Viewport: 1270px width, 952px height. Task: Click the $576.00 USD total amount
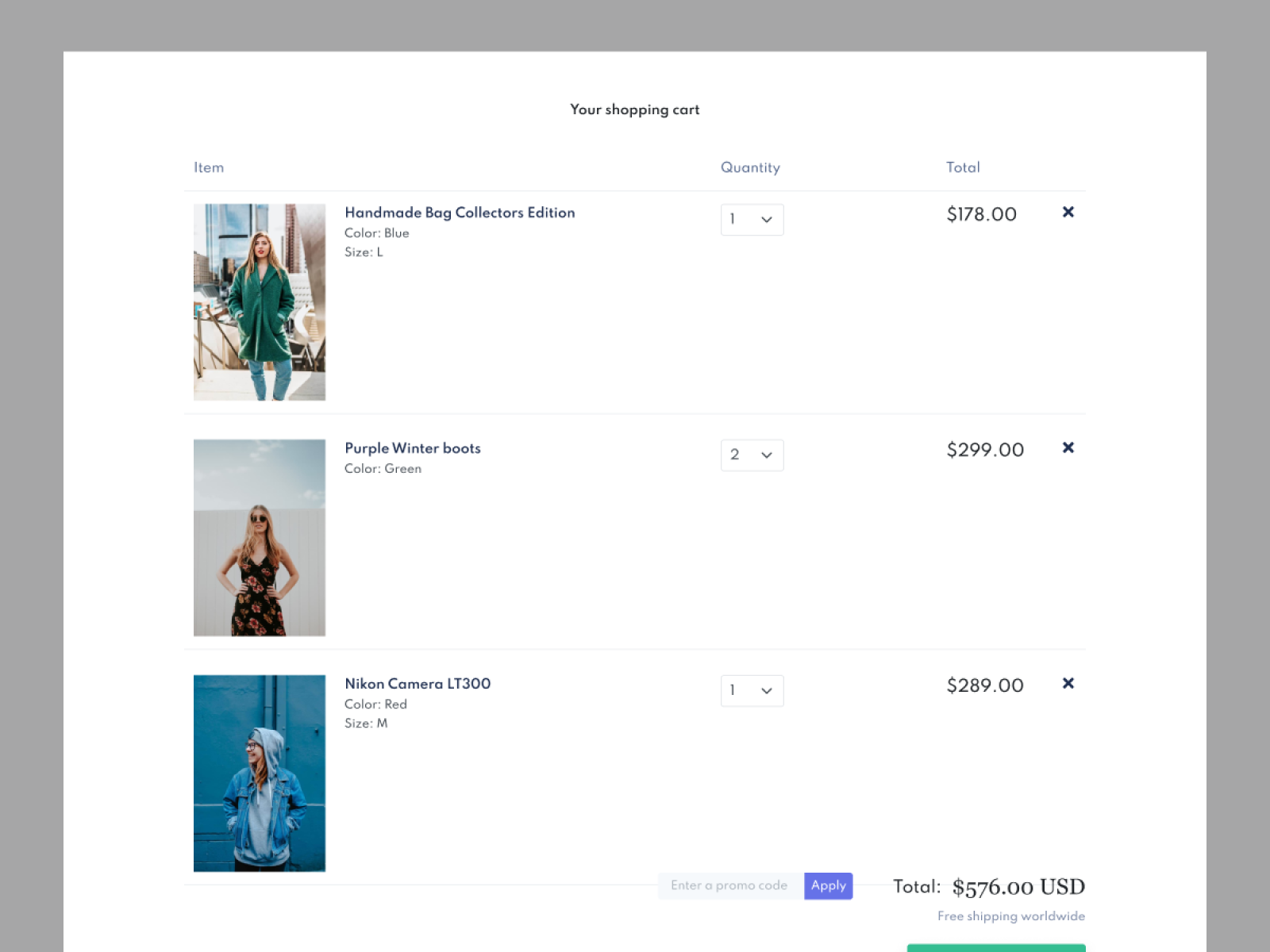1018,886
